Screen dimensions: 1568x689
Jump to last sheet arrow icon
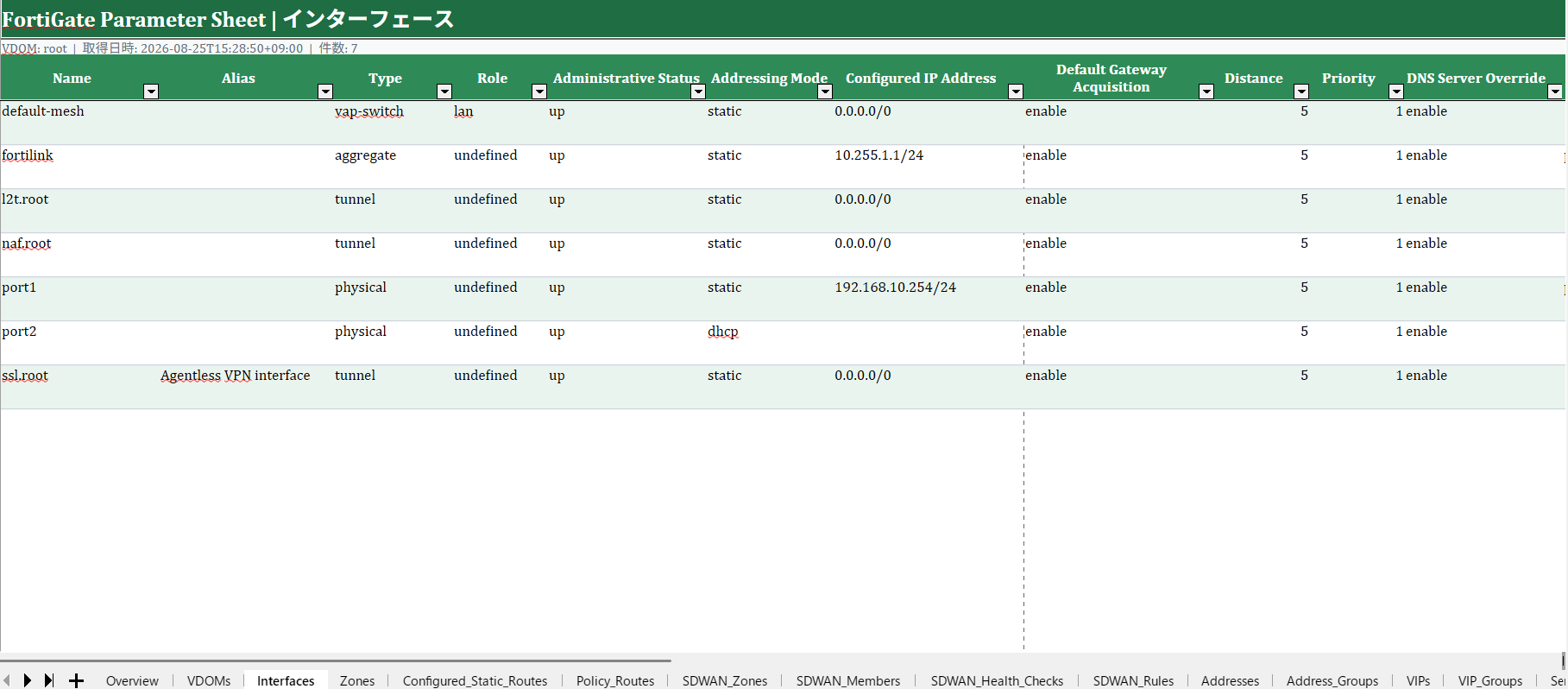point(49,680)
